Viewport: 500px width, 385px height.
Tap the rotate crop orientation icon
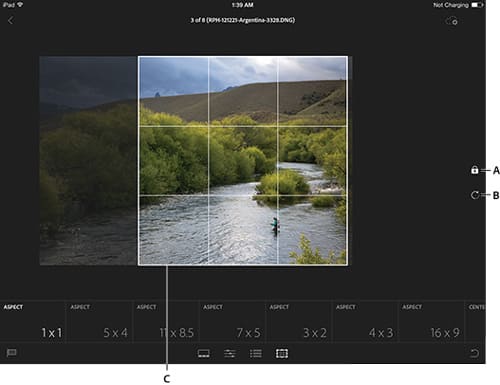click(x=475, y=195)
